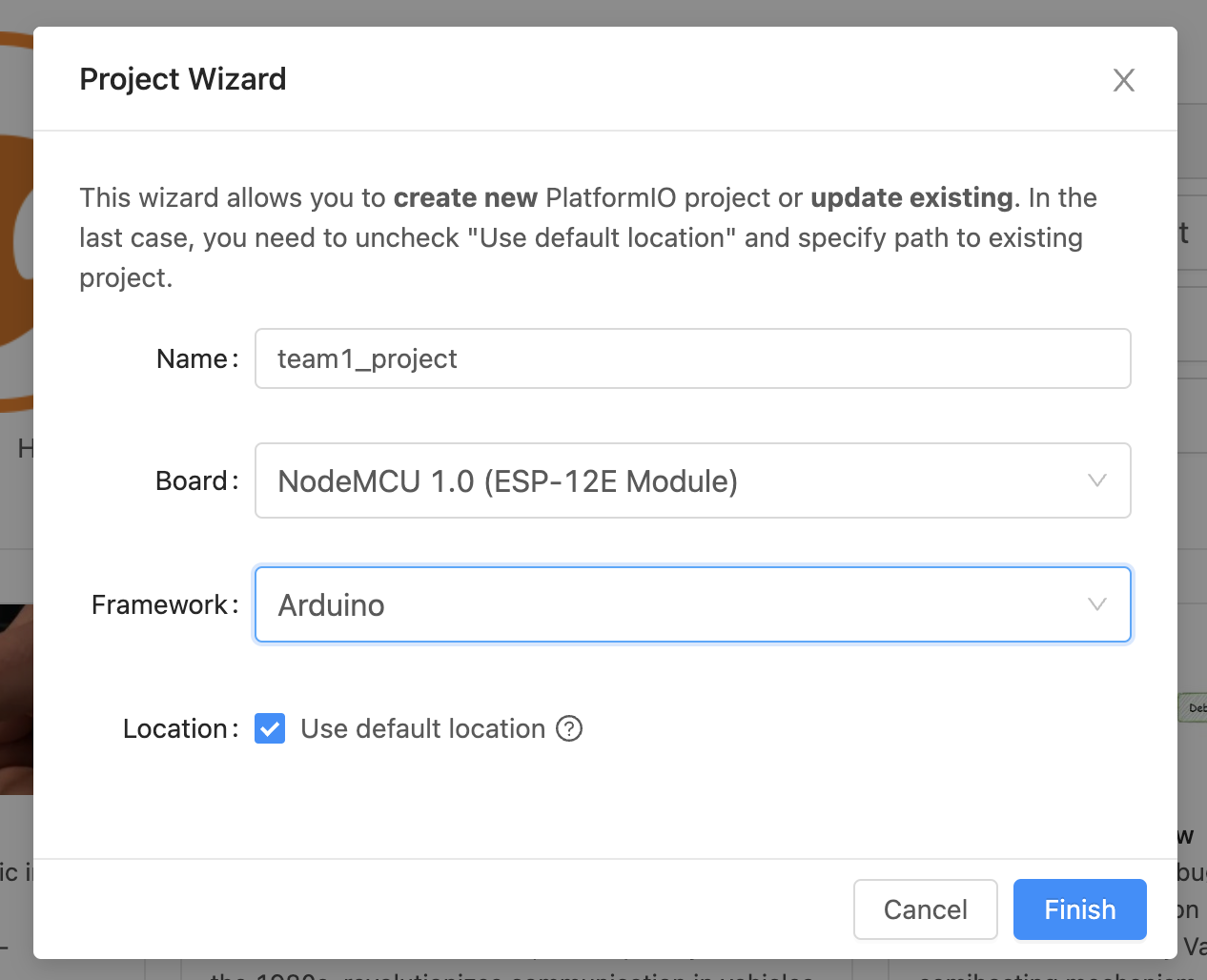
Task: Click the 'Board:' field label
Action: click(196, 480)
